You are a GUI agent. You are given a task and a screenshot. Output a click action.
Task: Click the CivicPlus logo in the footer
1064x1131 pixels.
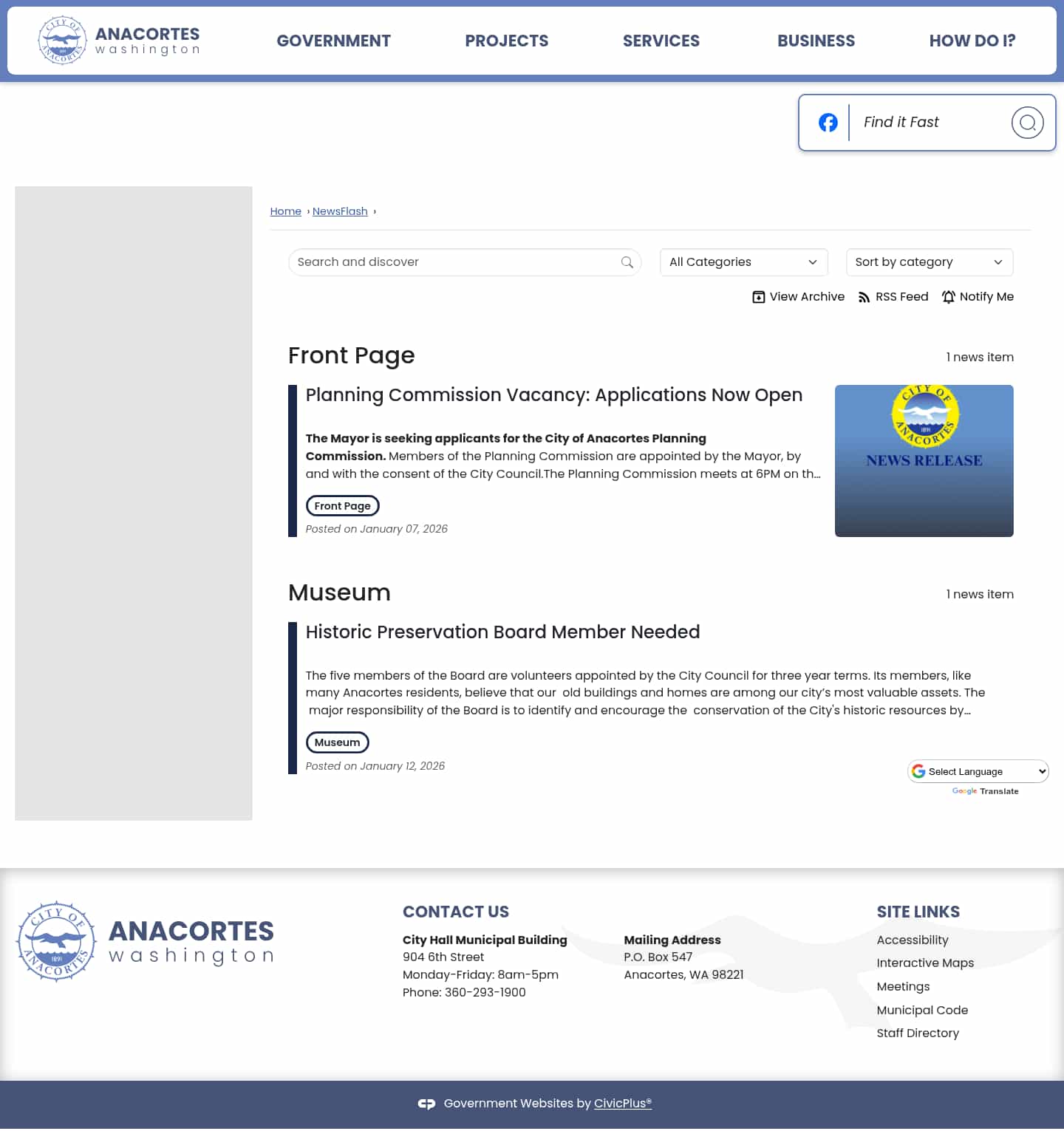click(427, 1103)
